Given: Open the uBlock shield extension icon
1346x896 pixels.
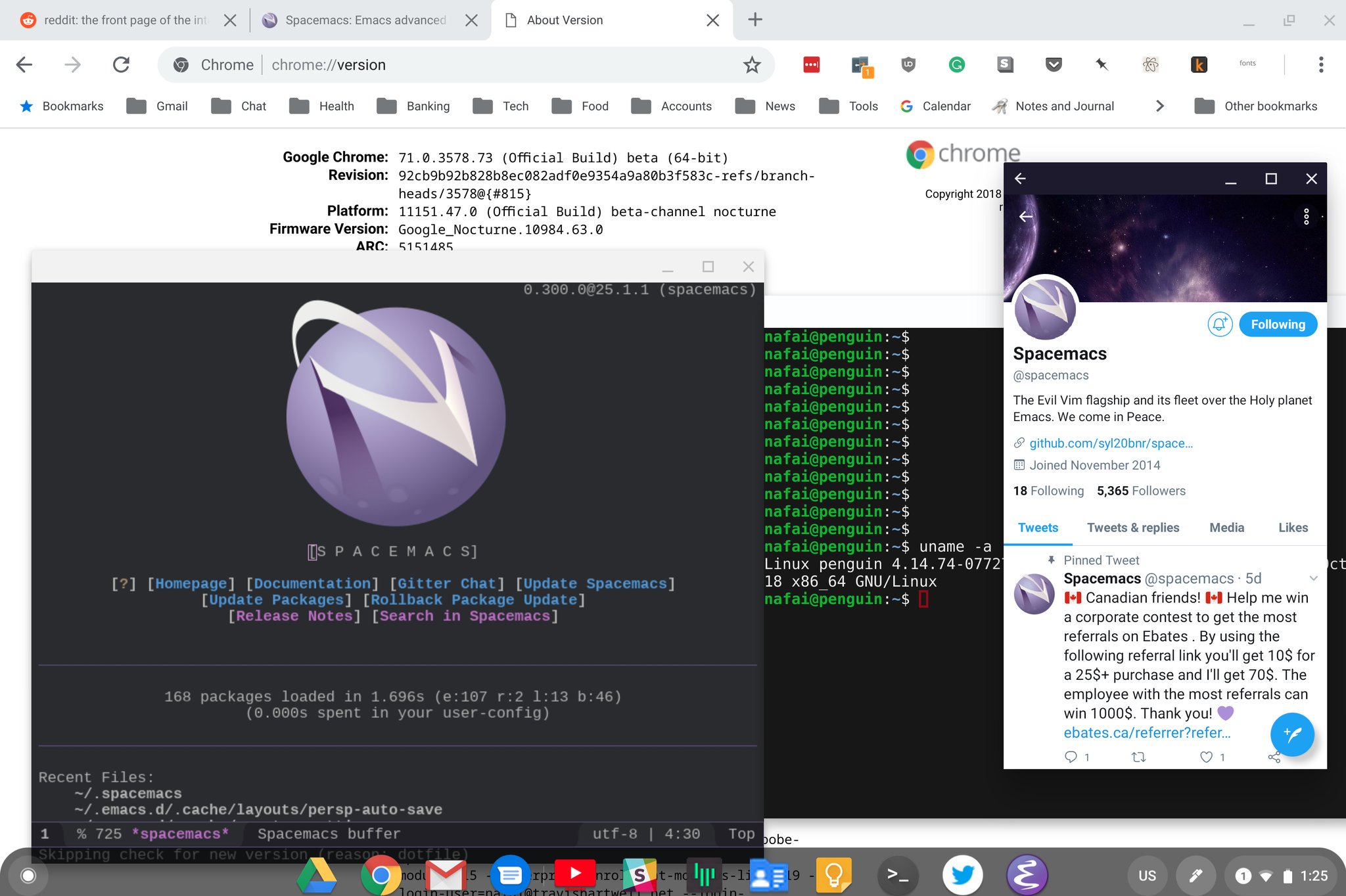Looking at the screenshot, I should click(908, 64).
